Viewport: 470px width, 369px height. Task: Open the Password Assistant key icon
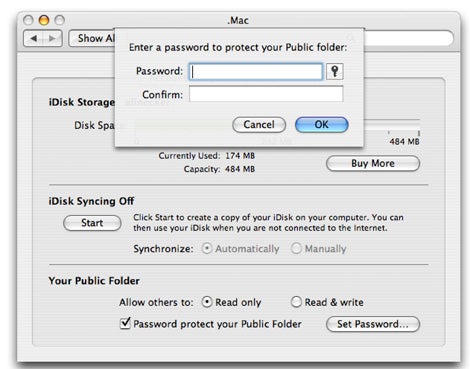point(334,71)
